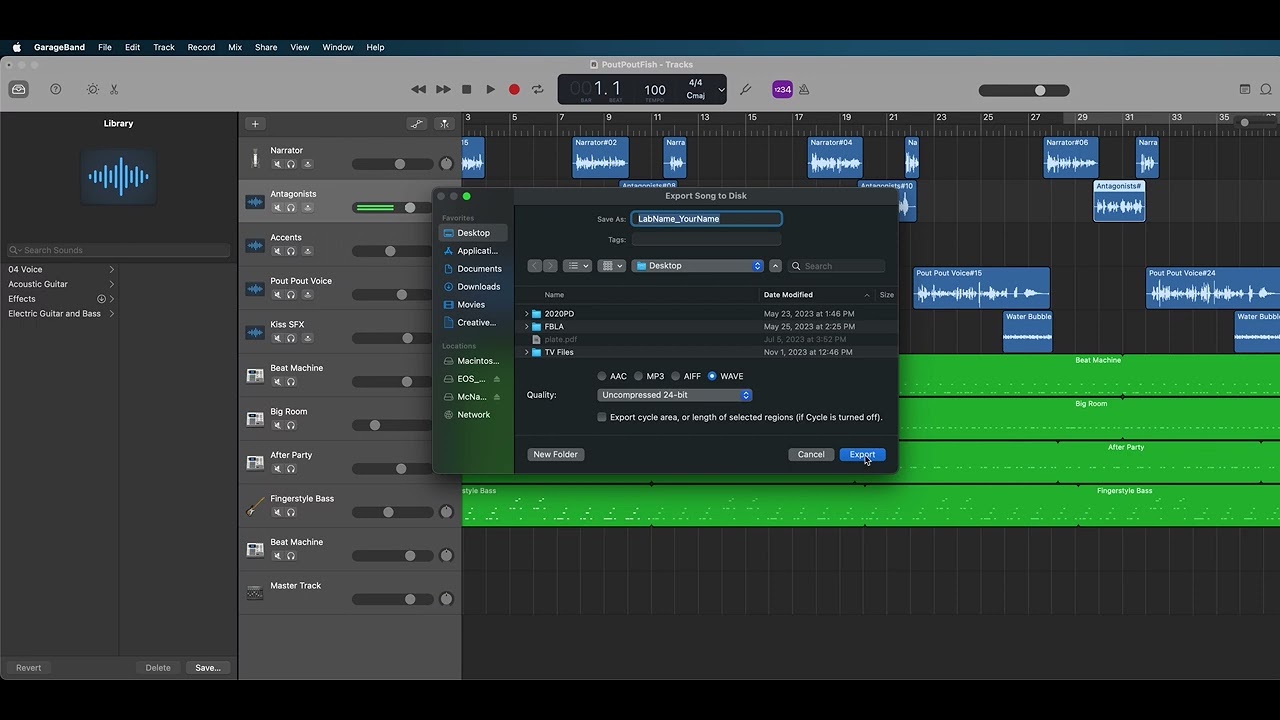Image resolution: width=1280 pixels, height=720 pixels.
Task: Select the MP3 format radio button
Action: point(638,376)
